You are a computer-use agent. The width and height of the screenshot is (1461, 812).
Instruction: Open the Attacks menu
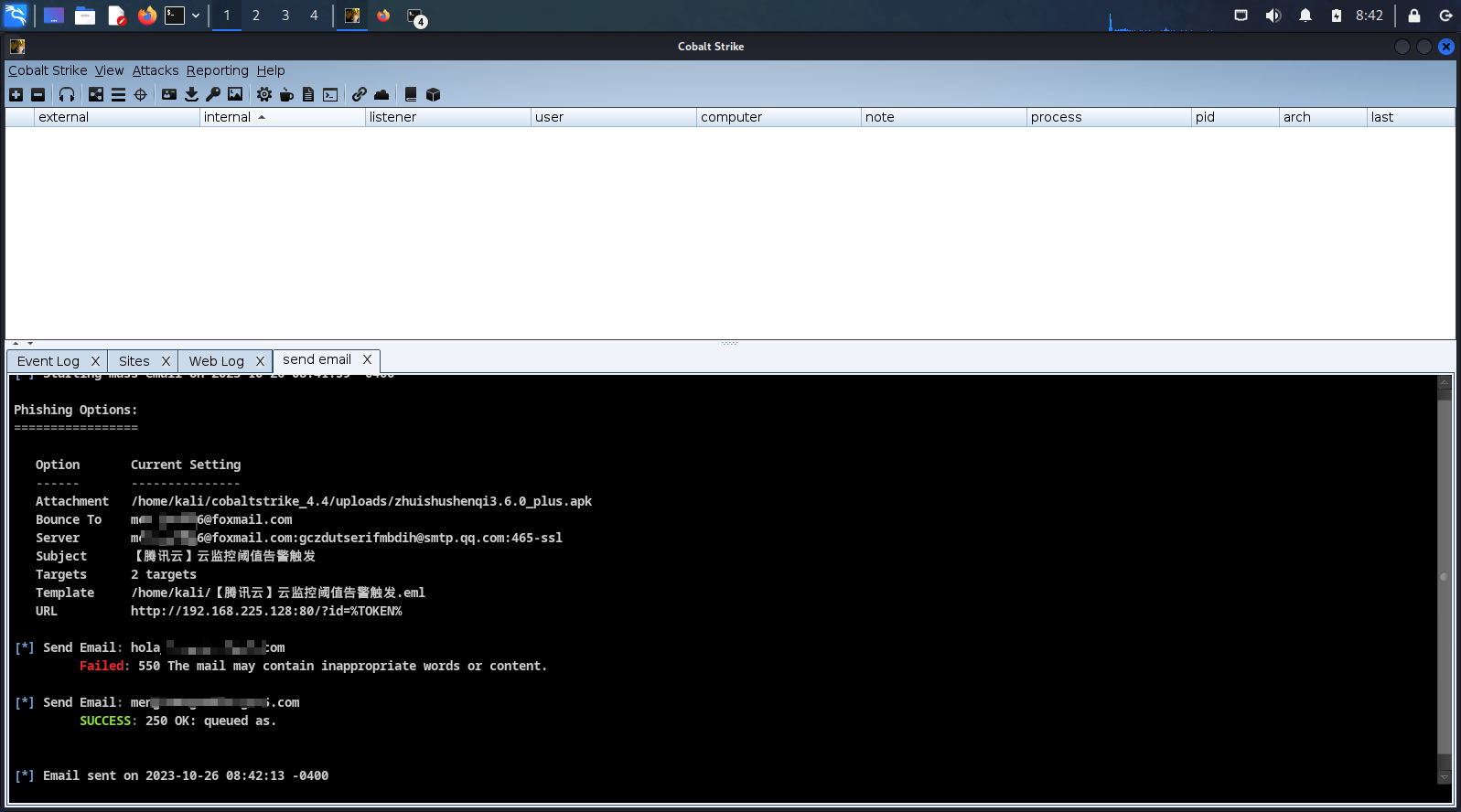click(x=156, y=70)
